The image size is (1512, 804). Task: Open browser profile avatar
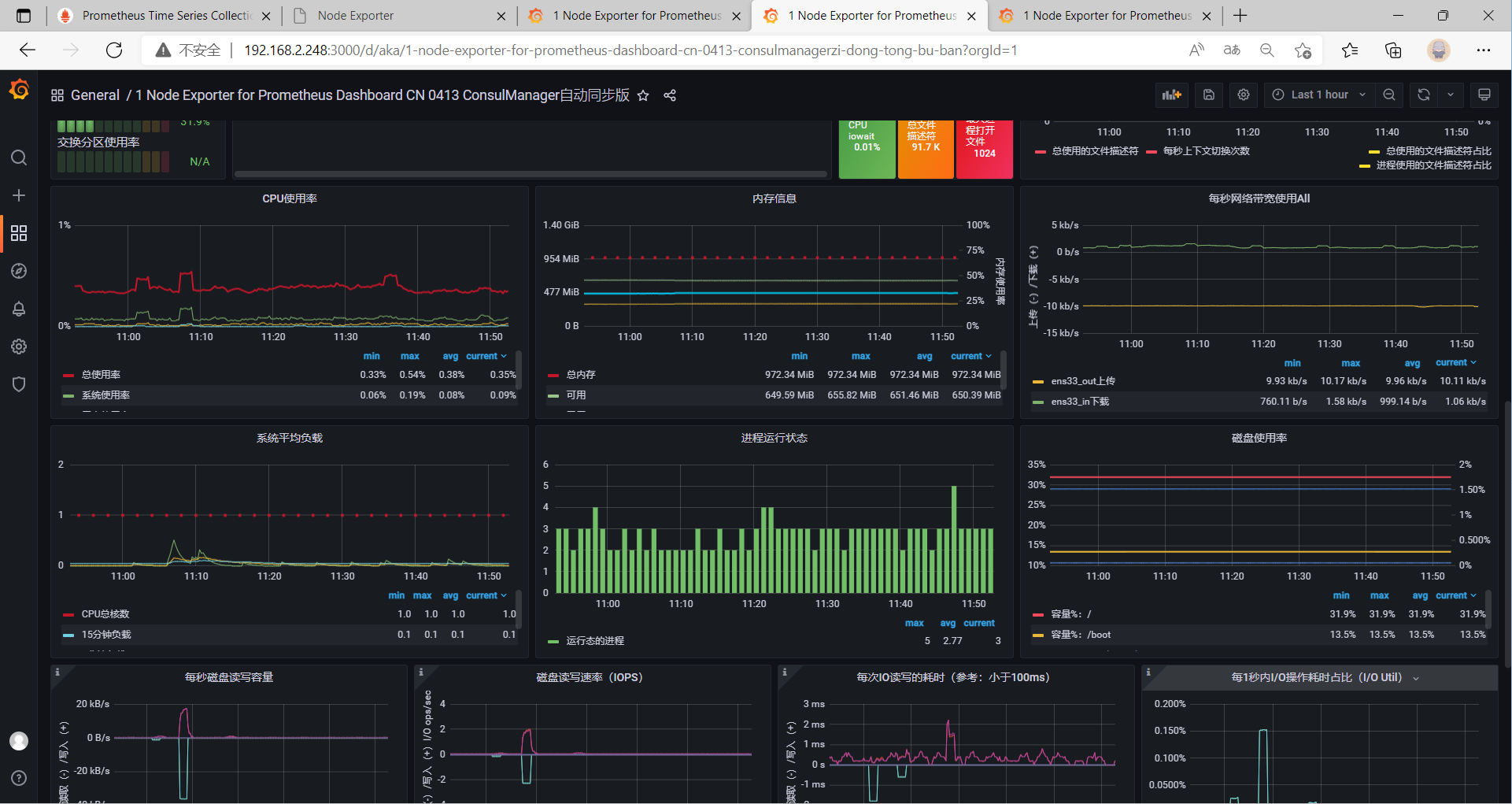click(1439, 50)
